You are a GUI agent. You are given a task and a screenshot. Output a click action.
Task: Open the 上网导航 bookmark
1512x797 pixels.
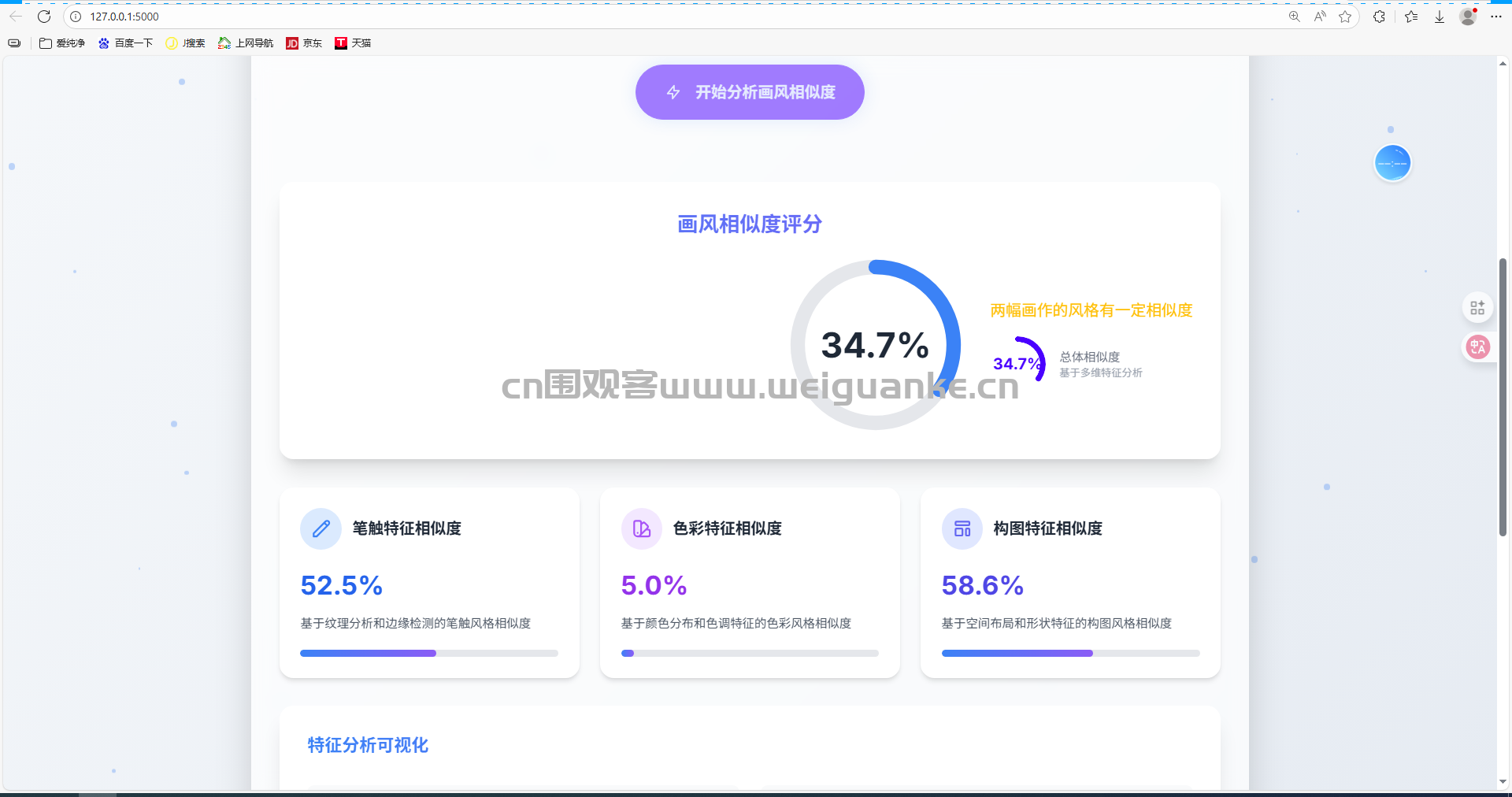point(246,43)
